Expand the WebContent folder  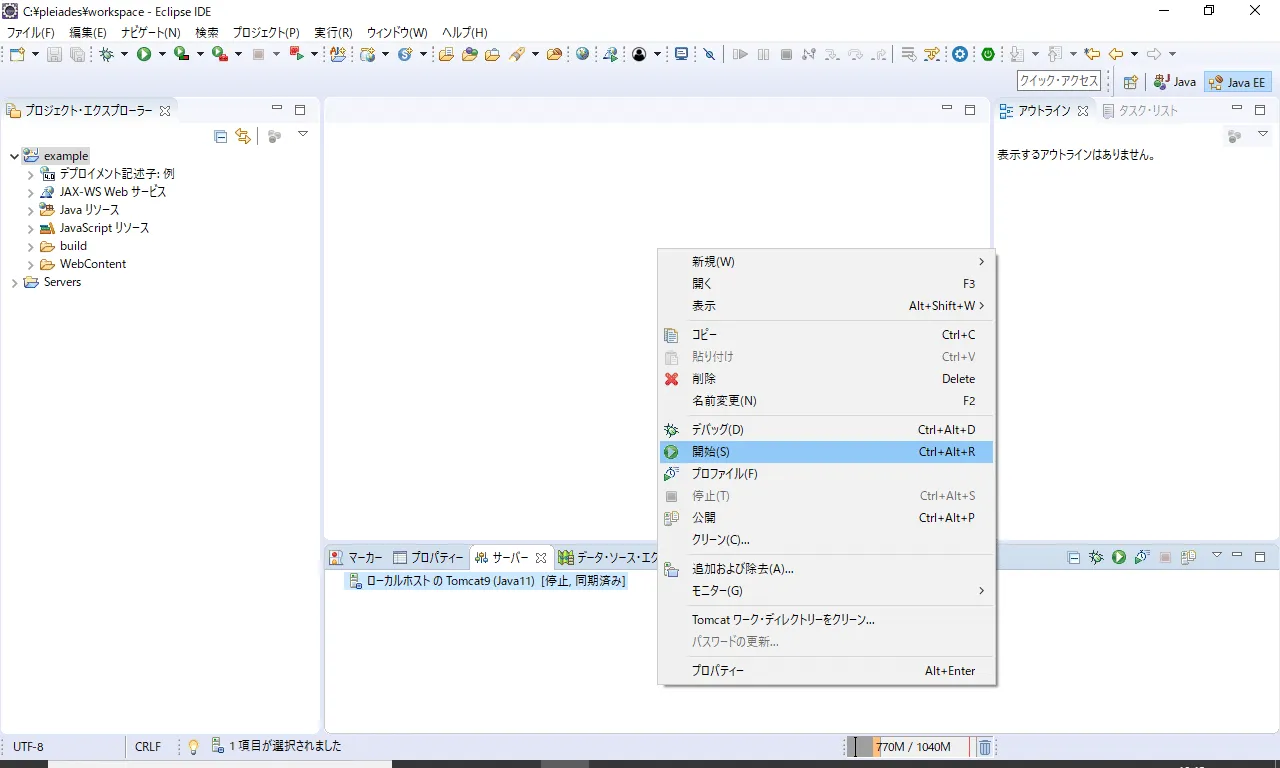pos(30,264)
